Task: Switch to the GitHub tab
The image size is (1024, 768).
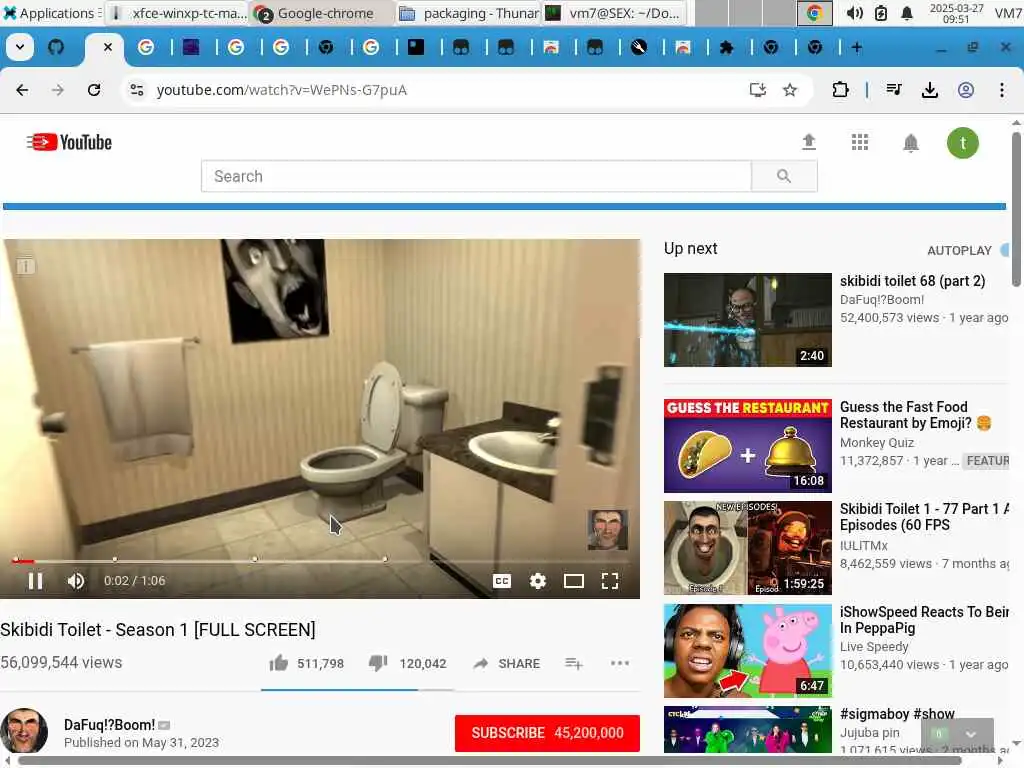Action: (x=56, y=47)
